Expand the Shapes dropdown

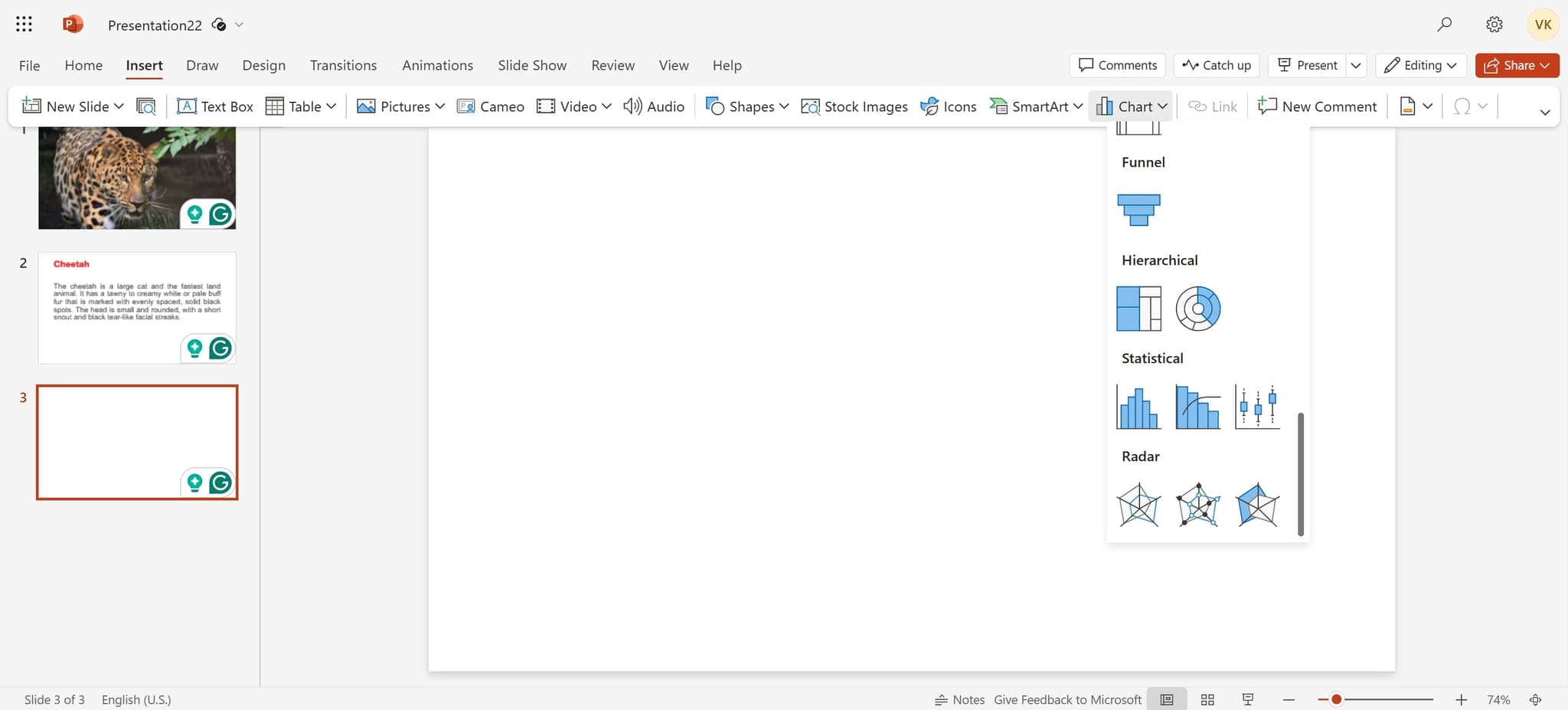point(784,106)
